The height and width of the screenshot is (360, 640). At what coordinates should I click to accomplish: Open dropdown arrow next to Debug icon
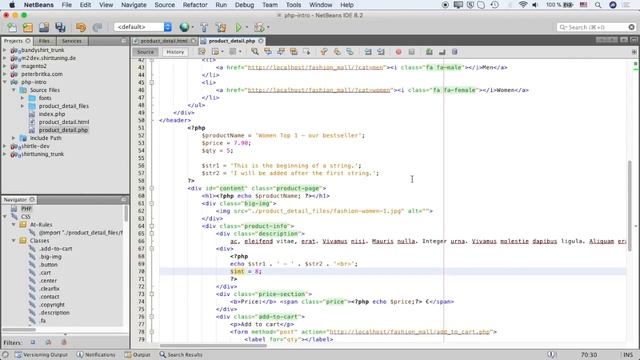[x=268, y=27]
